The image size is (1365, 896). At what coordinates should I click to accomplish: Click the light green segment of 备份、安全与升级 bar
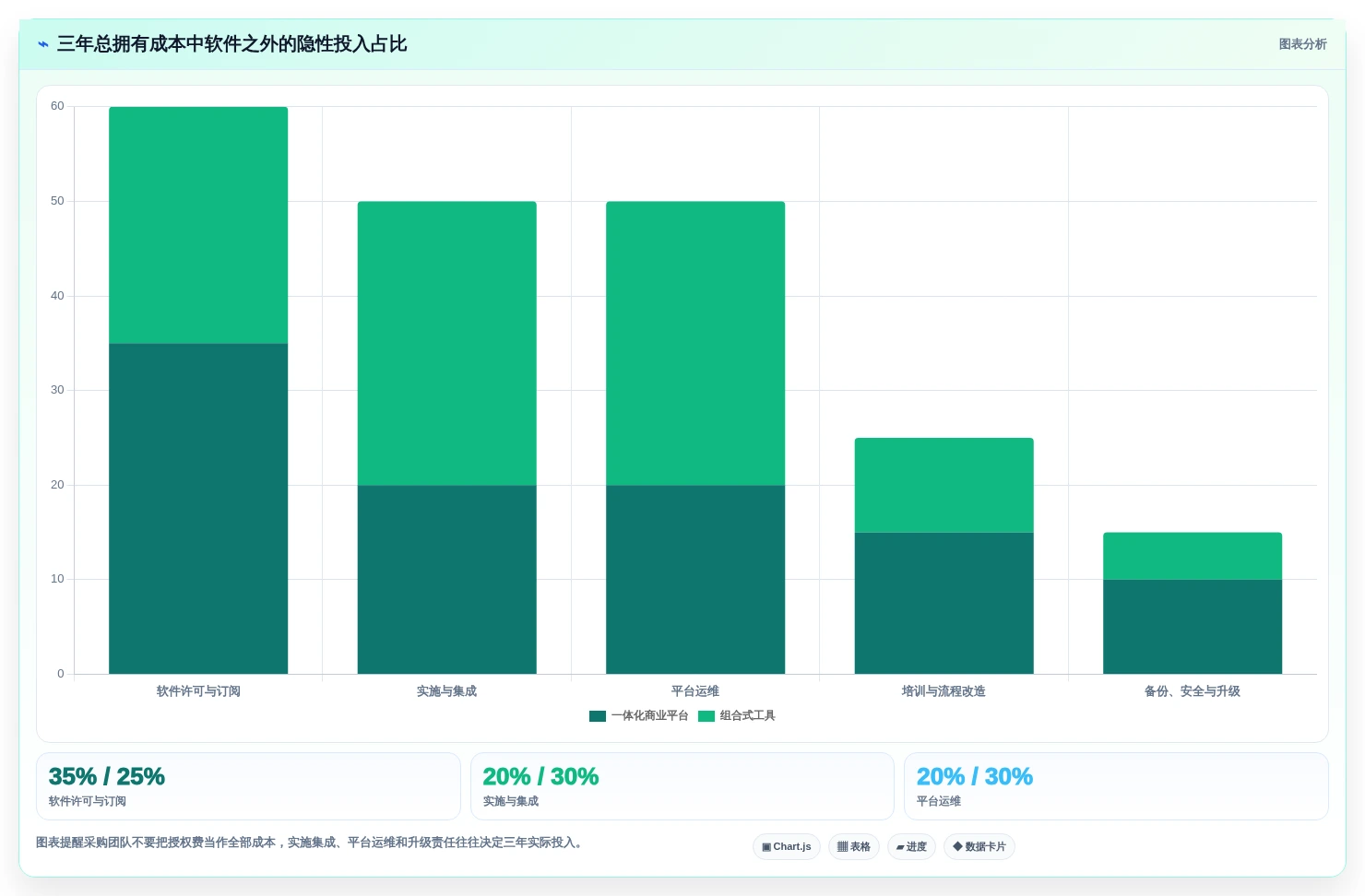(1193, 556)
